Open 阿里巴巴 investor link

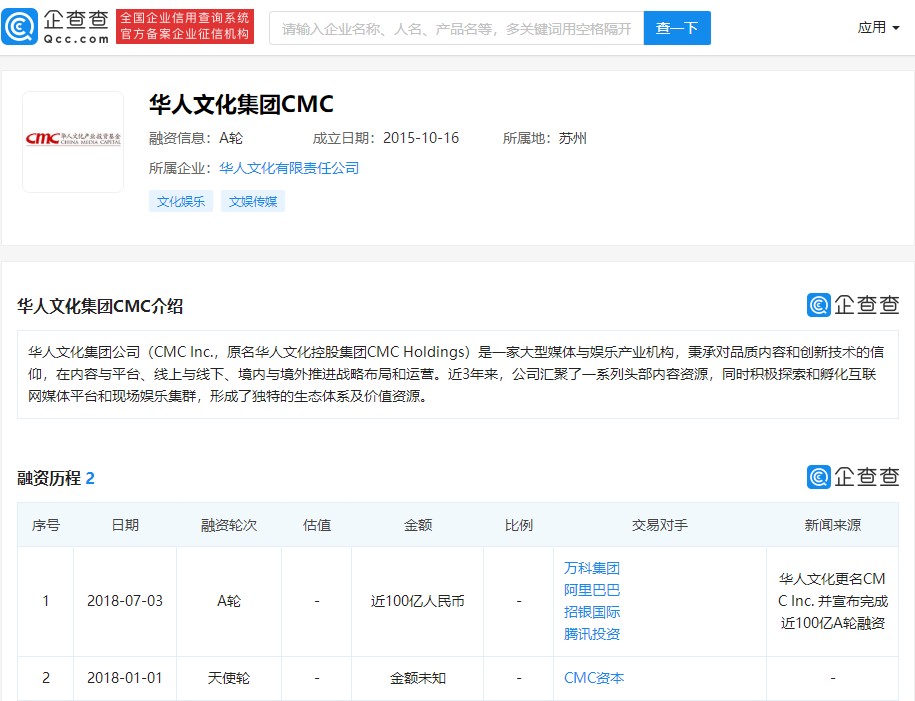tap(592, 590)
